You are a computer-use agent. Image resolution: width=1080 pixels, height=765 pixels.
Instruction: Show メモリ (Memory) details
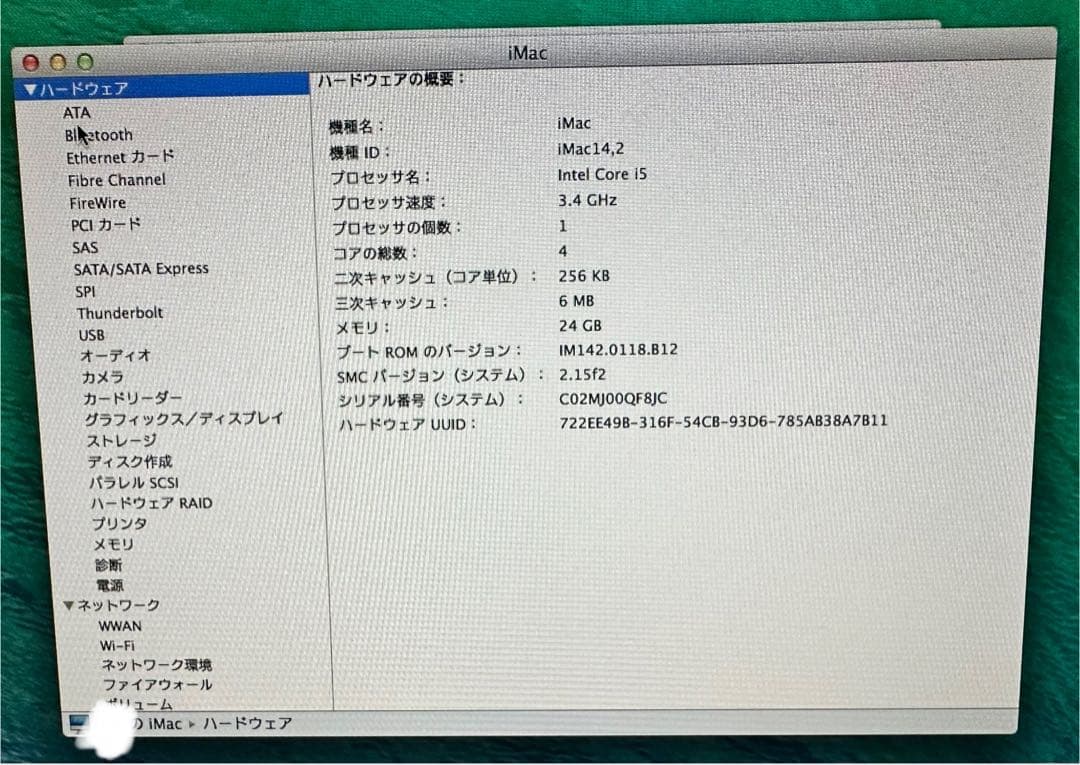click(x=112, y=545)
